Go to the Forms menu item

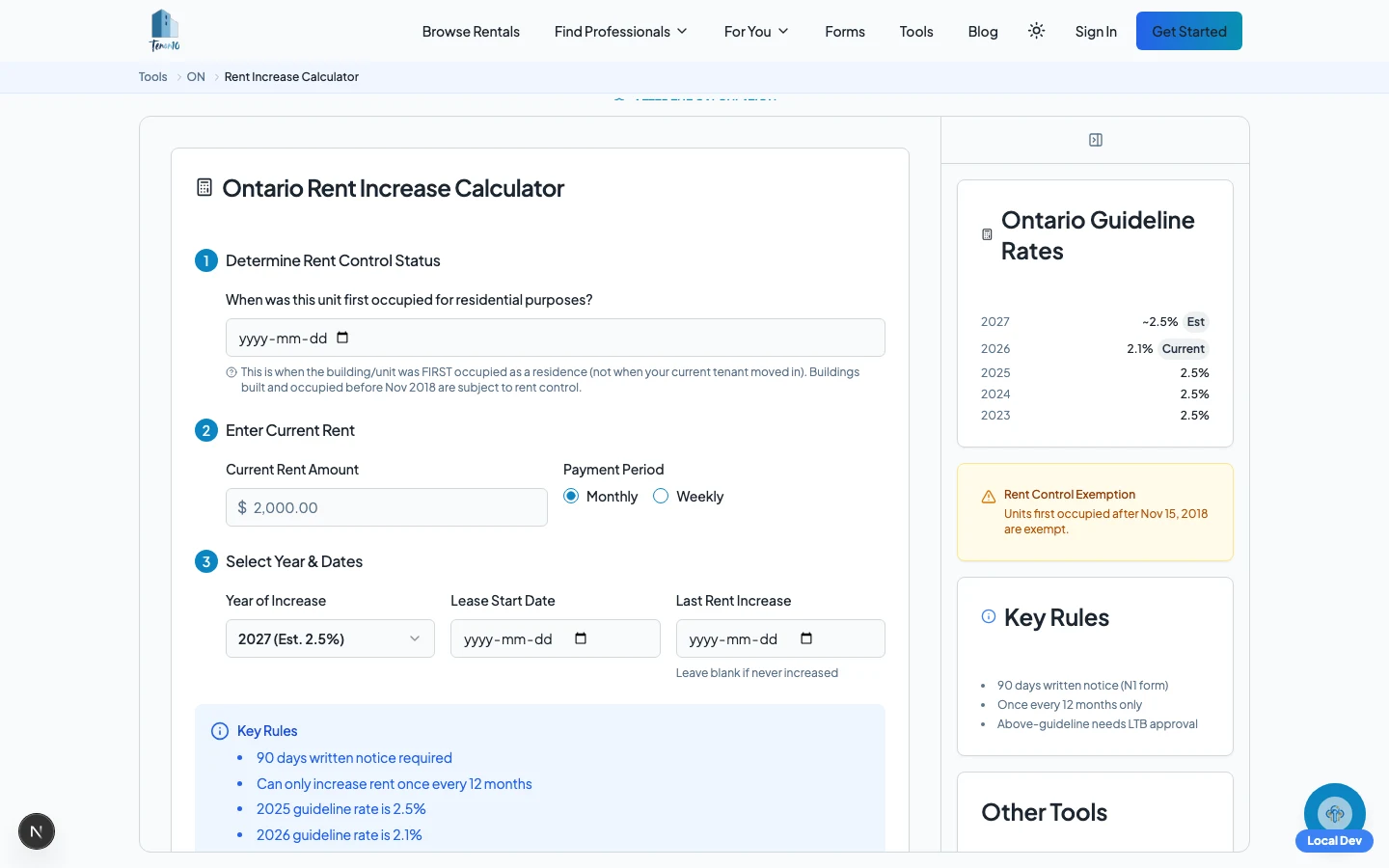[845, 31]
